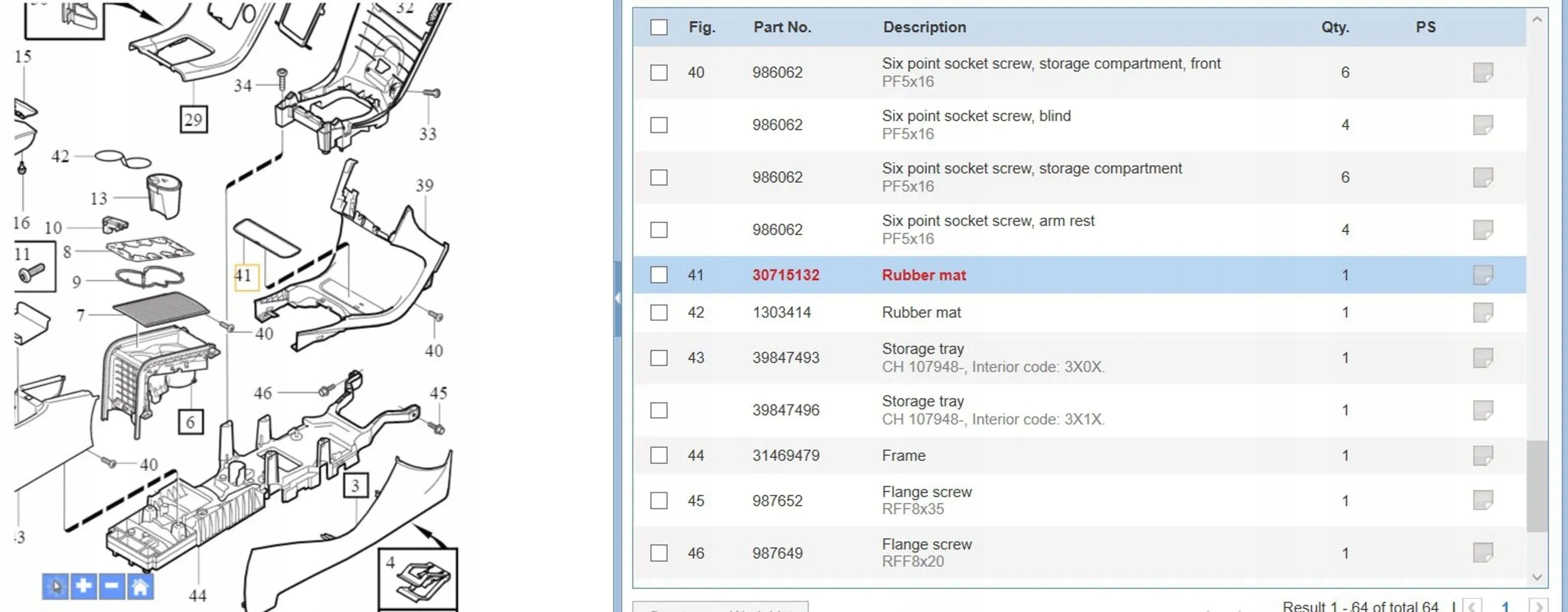Sort by the Description column header

point(924,27)
